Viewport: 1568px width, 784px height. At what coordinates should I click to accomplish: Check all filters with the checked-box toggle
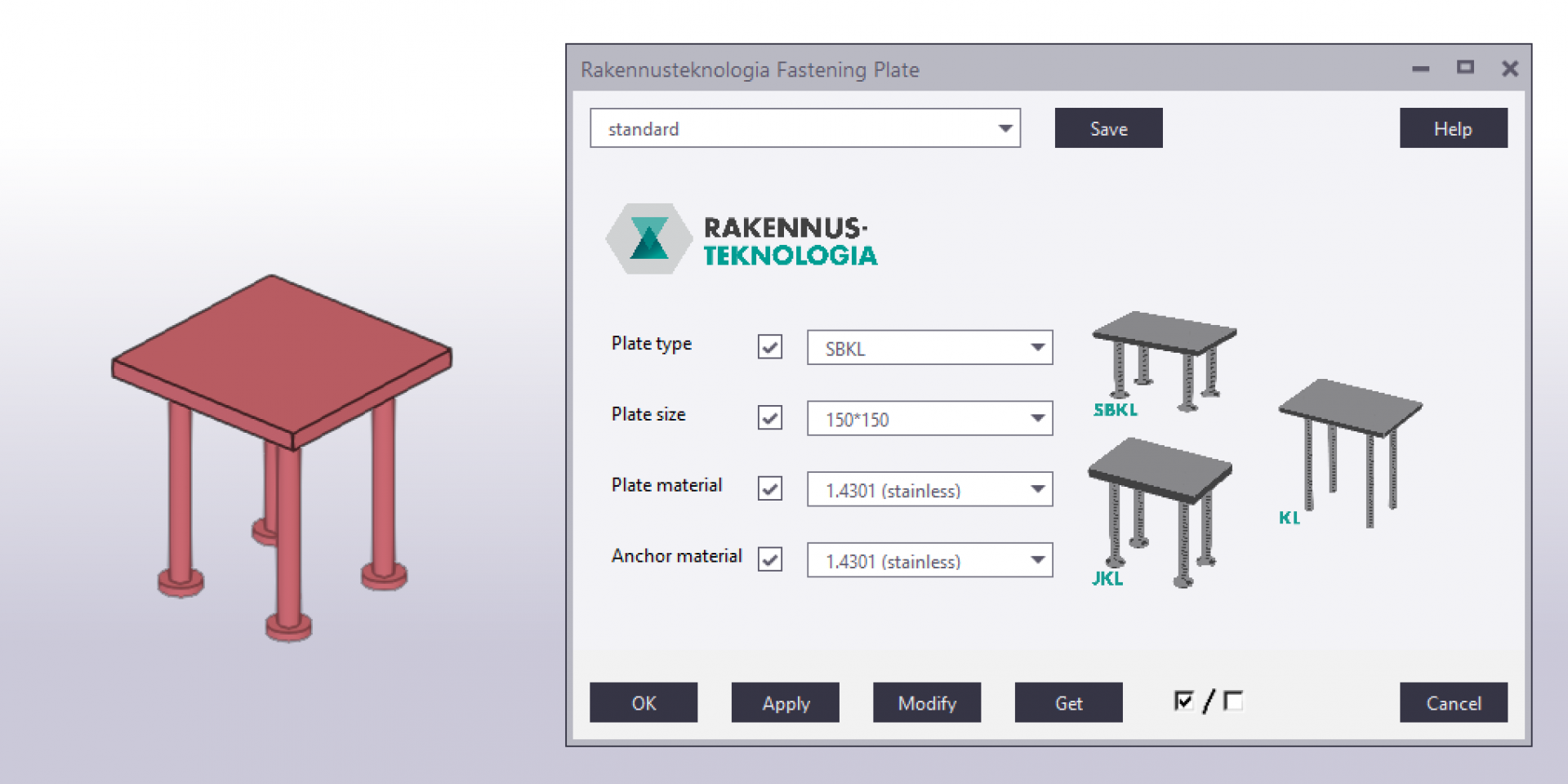tap(1183, 701)
